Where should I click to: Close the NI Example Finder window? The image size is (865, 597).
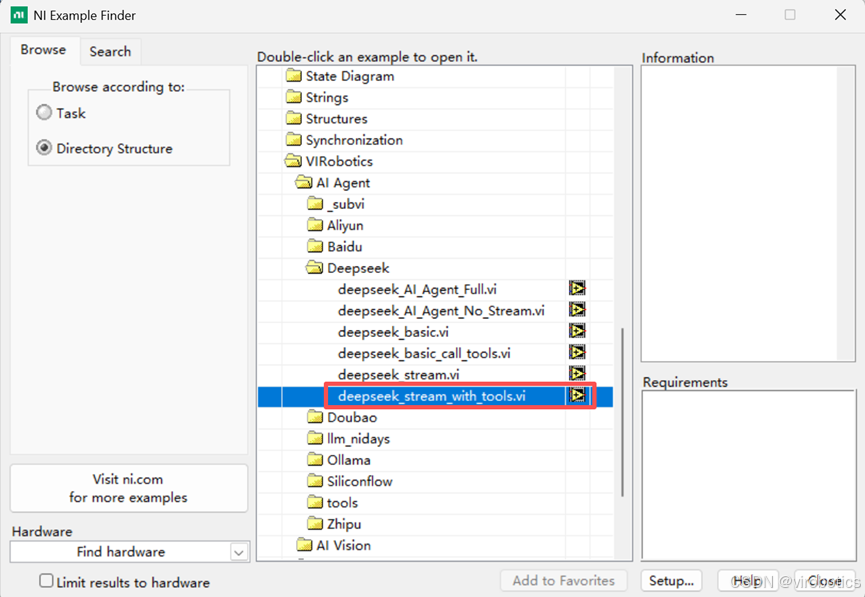(840, 15)
